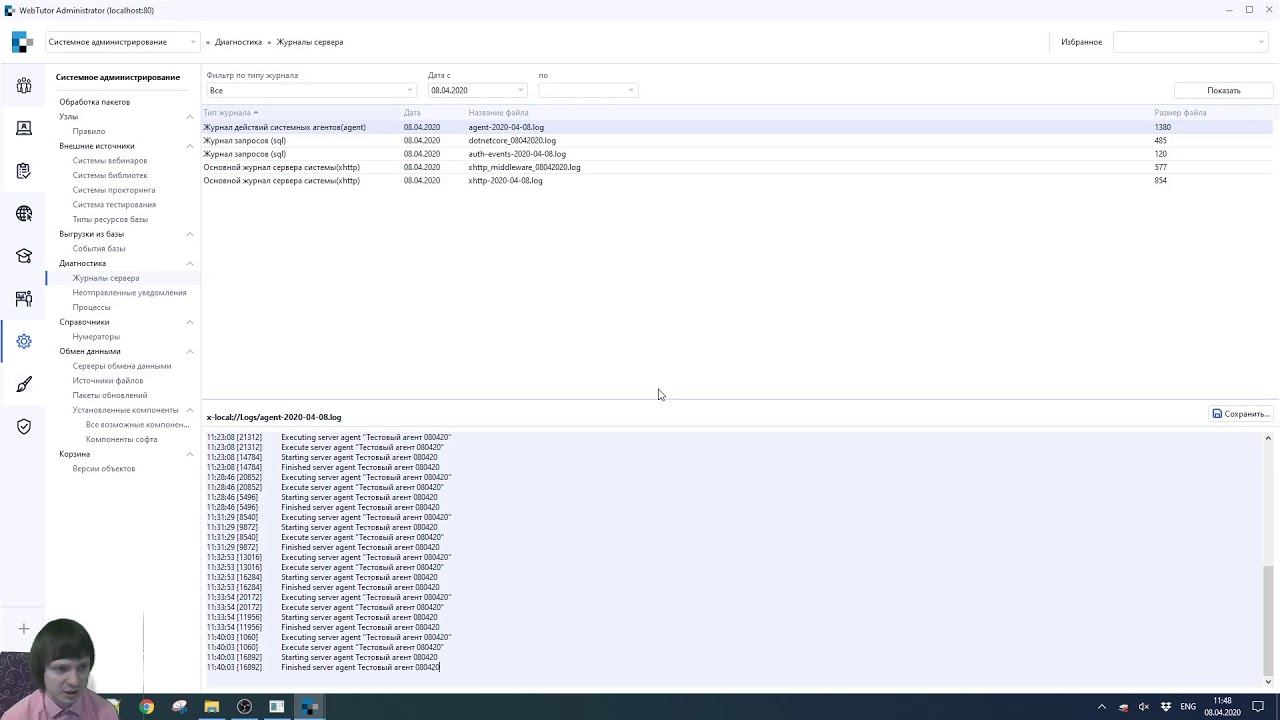Image resolution: width=1280 pixels, height=720 pixels.
Task: Open the laptop user sidebar section
Action: point(24,128)
